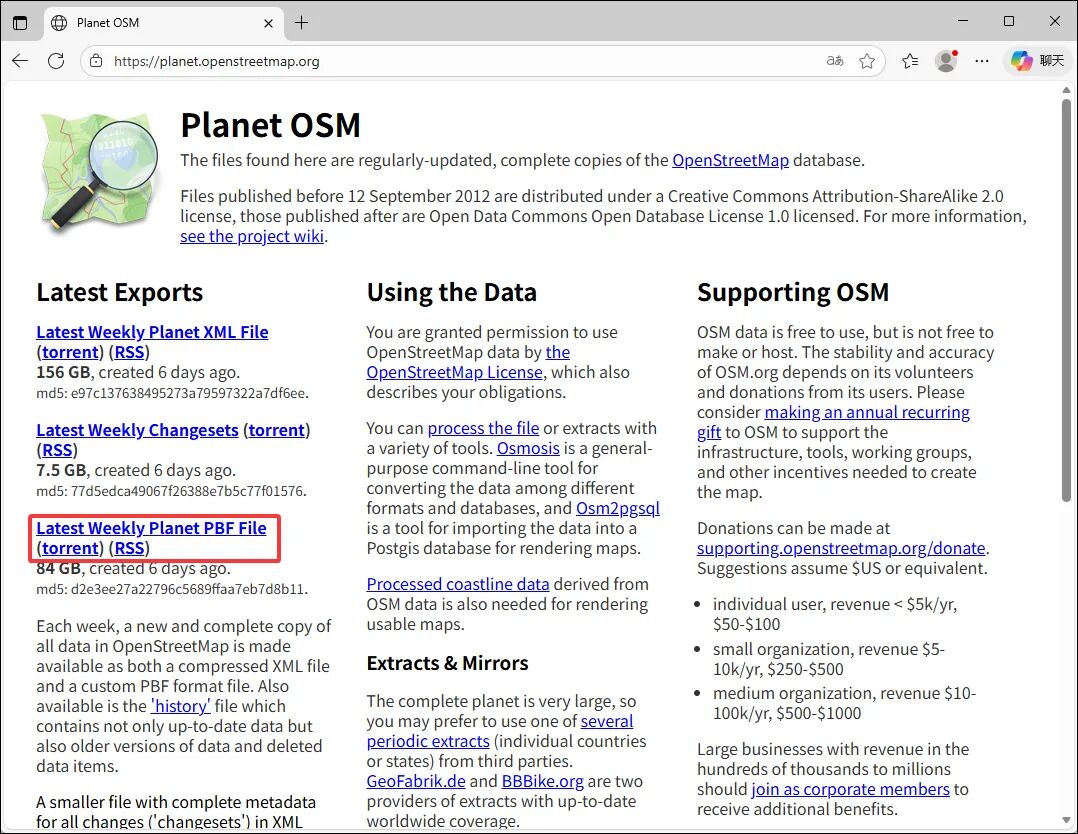Click the Planet OSM magnifier logo
The image size is (1078, 834).
[x=100, y=172]
